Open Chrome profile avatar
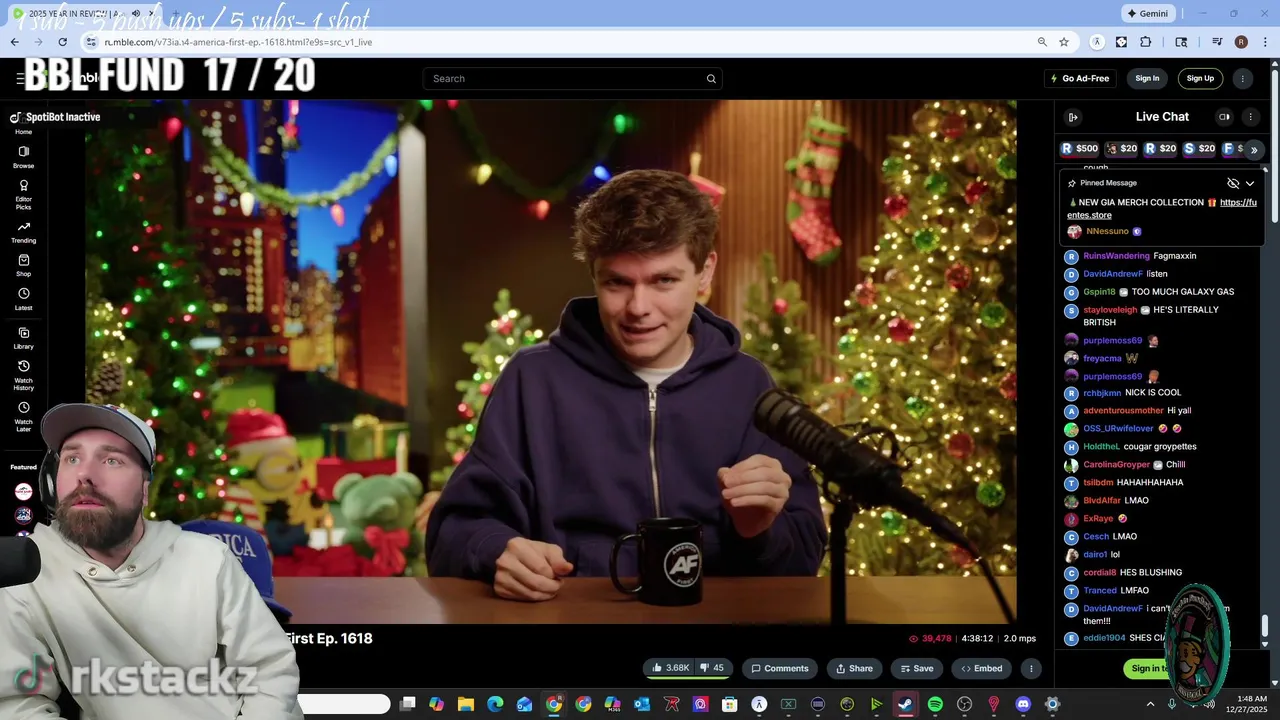This screenshot has height=720, width=1280. pyautogui.click(x=1241, y=42)
